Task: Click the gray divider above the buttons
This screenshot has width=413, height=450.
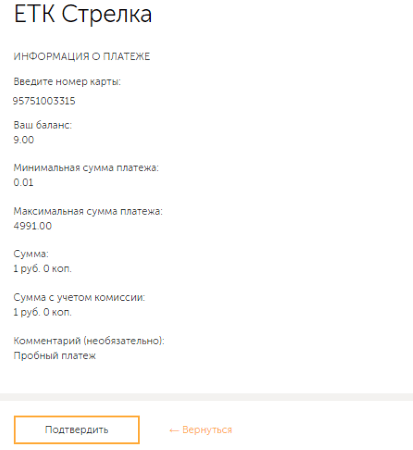Action: (206, 397)
